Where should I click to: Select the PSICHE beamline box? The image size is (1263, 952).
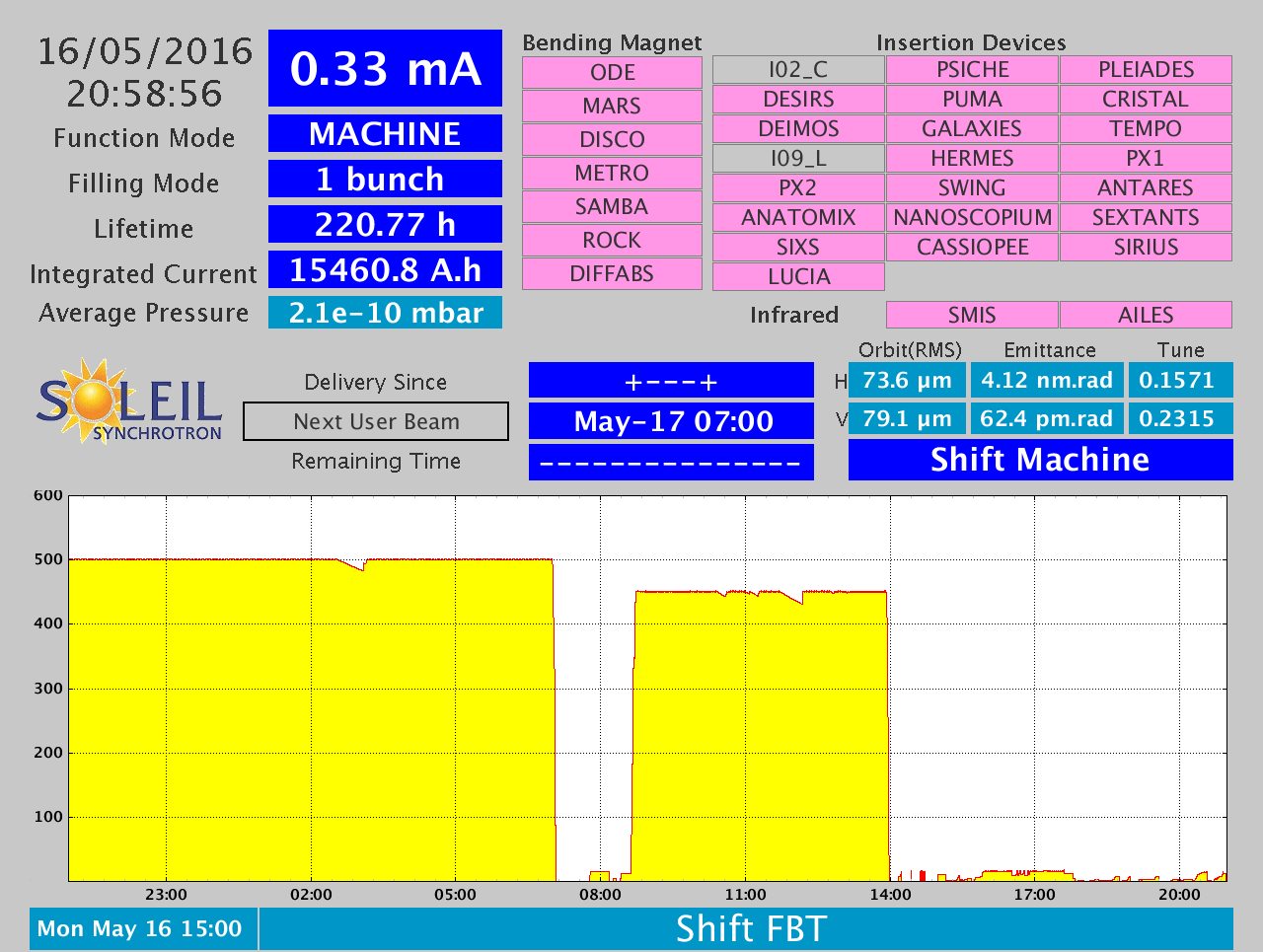point(972,69)
